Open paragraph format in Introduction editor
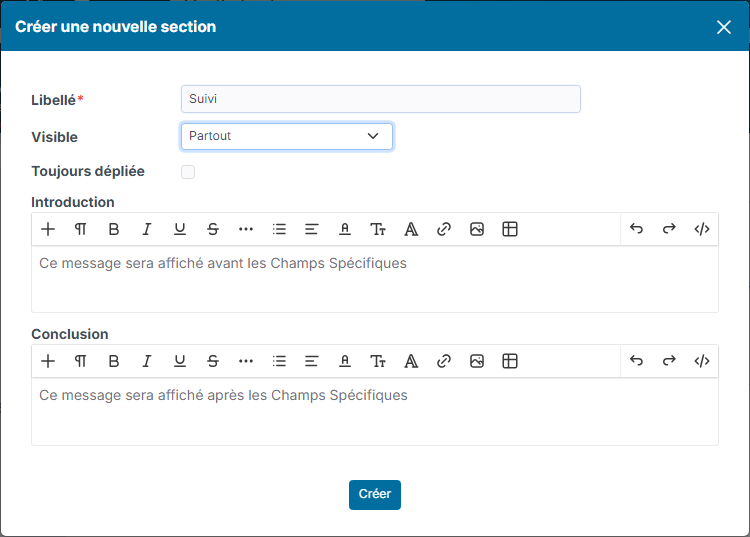 pos(80,229)
